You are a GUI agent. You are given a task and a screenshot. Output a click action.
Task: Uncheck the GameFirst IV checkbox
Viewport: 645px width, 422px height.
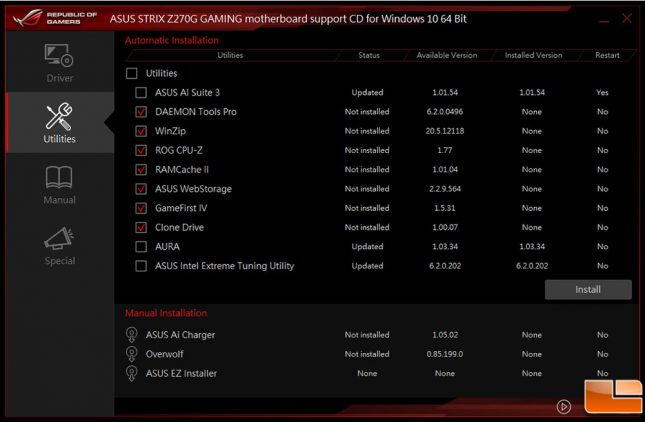[x=141, y=208]
